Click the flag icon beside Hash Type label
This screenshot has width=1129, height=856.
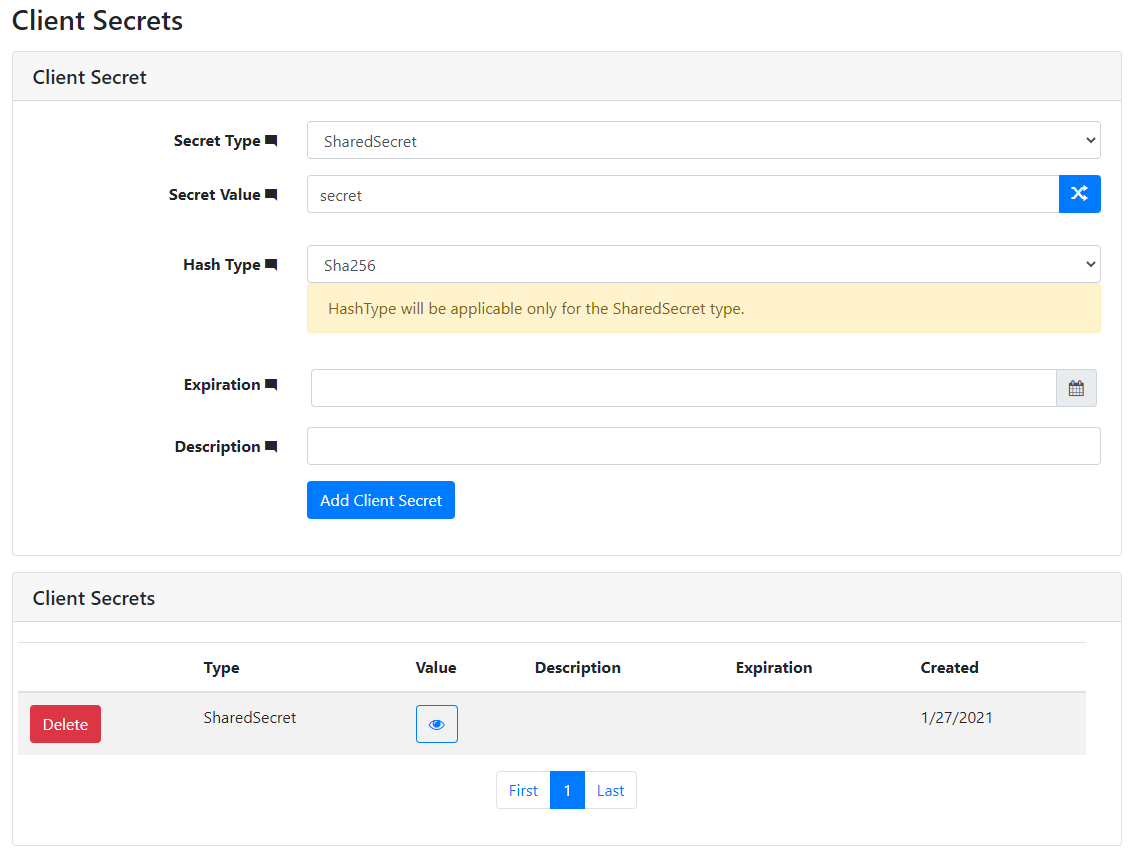click(x=270, y=263)
